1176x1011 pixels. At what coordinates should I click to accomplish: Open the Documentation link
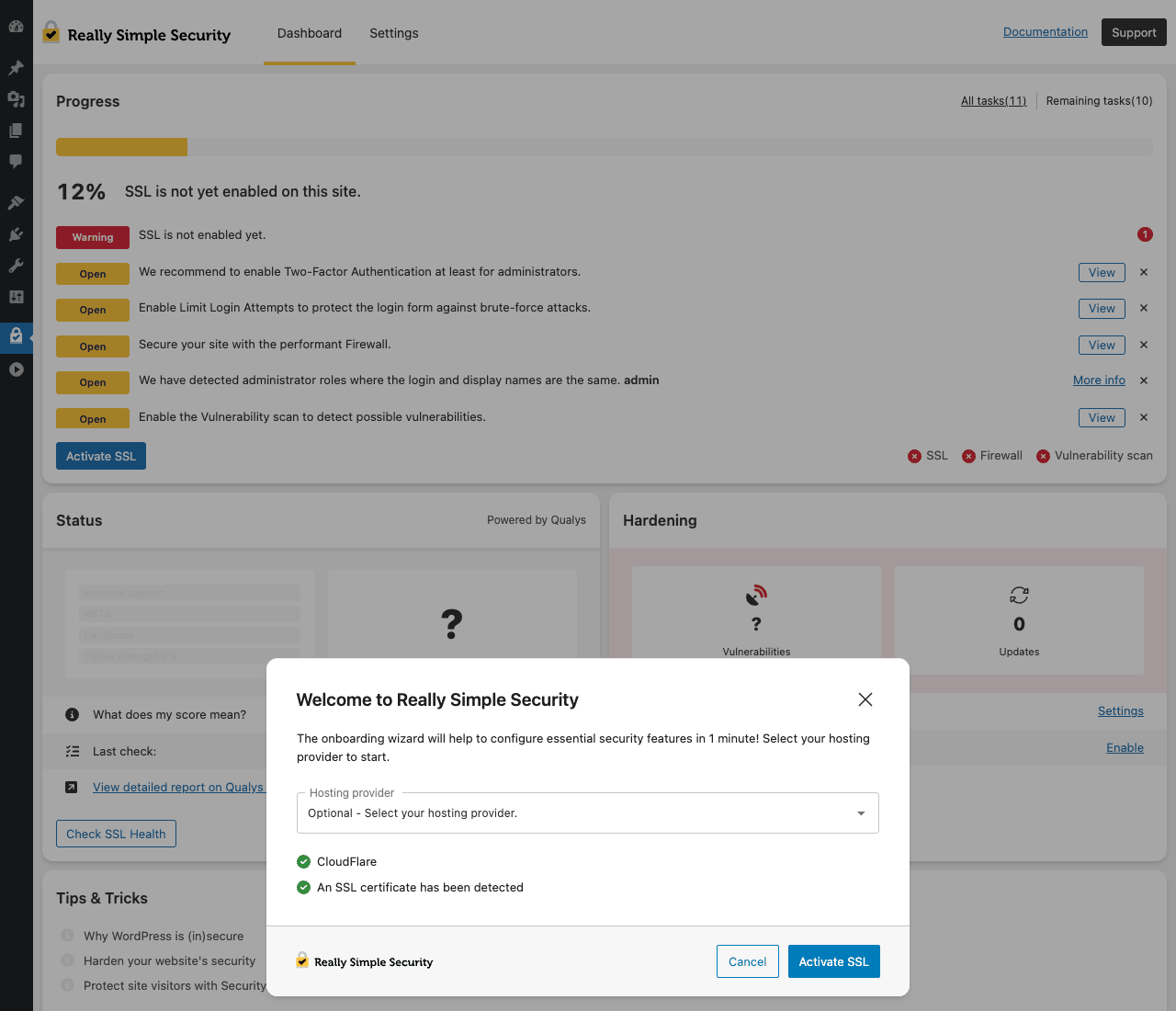pos(1046,31)
